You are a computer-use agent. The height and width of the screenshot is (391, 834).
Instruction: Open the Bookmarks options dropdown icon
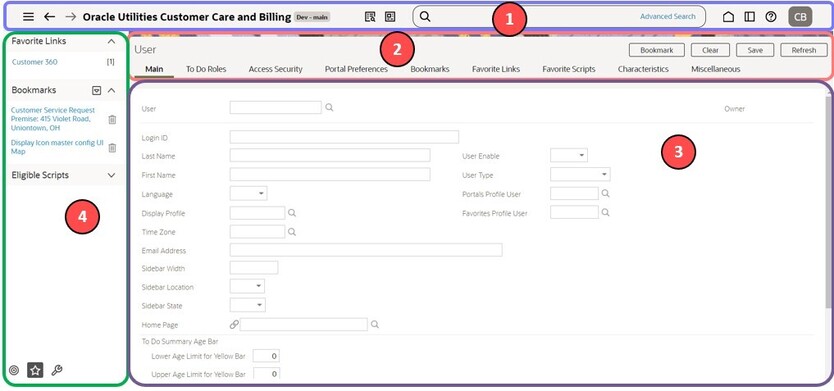pos(96,90)
